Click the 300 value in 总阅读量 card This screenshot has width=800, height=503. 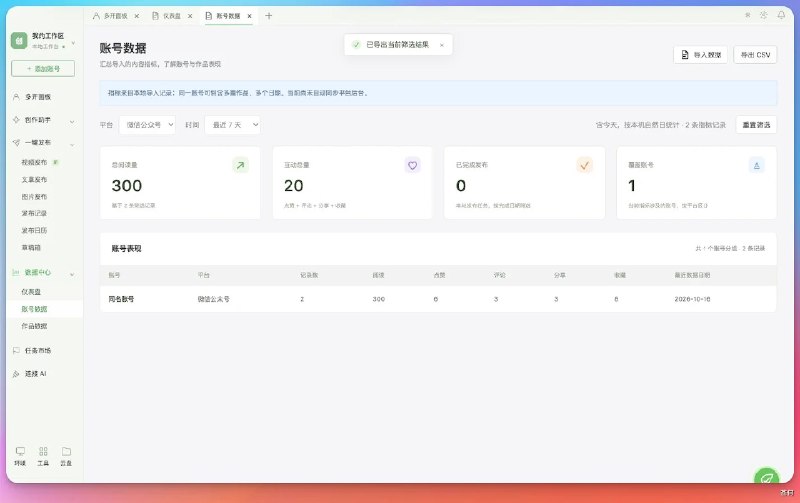pyautogui.click(x=127, y=186)
